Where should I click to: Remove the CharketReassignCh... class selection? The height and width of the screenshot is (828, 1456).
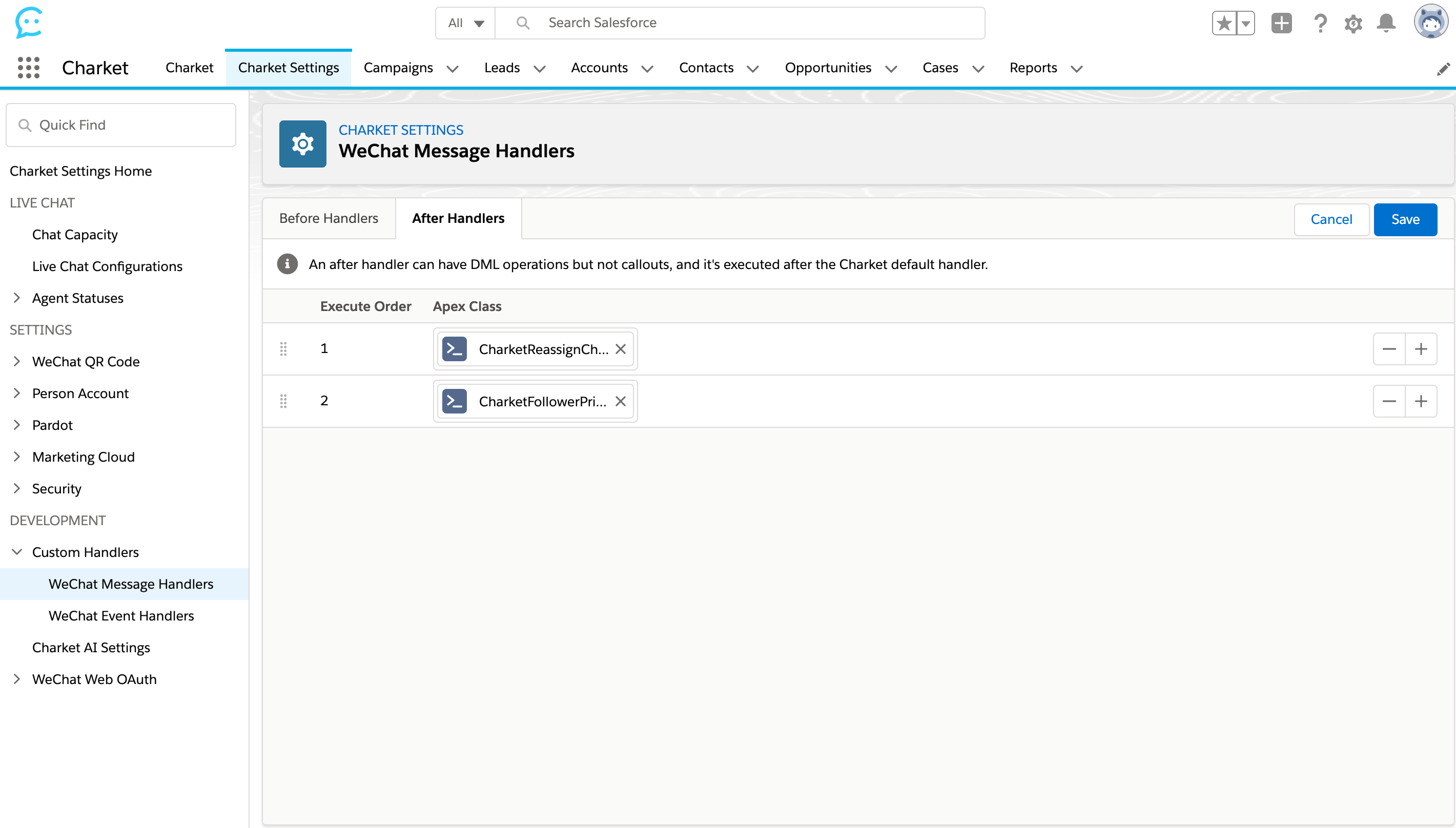click(621, 348)
